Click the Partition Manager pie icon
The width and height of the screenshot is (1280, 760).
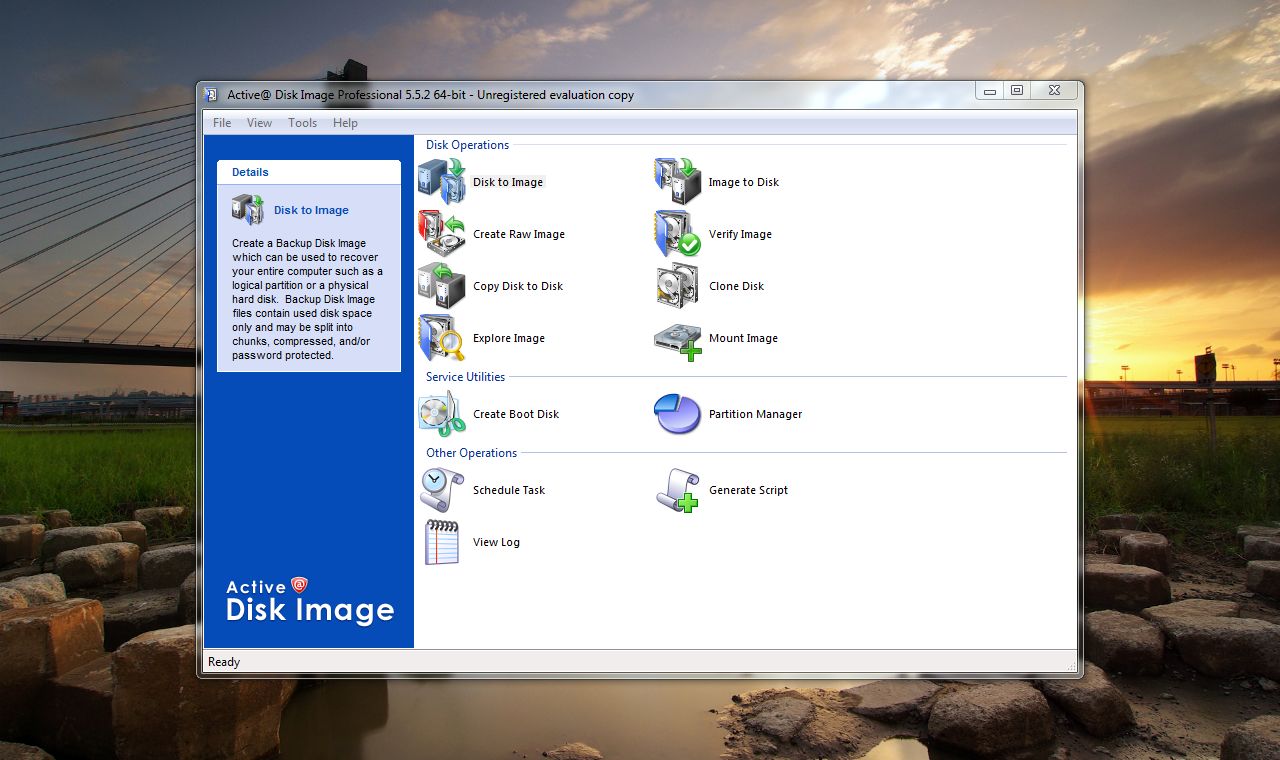tap(678, 414)
